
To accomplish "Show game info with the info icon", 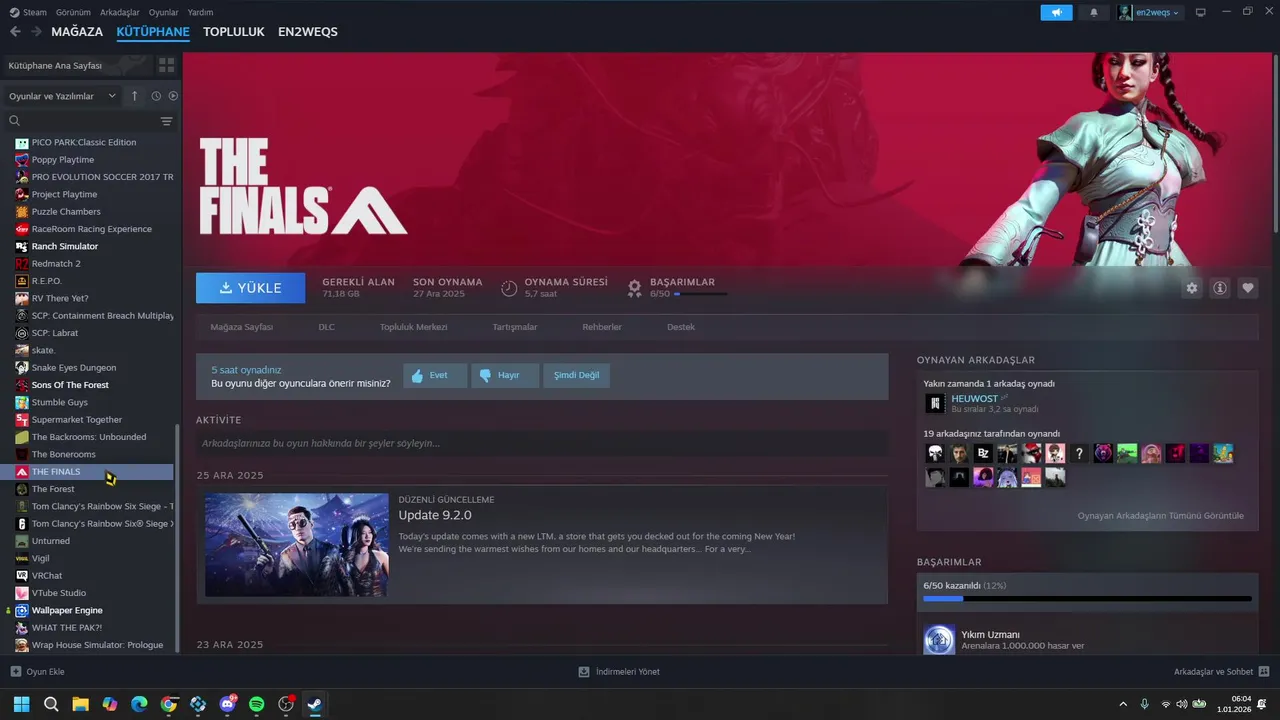I will coord(1220,288).
